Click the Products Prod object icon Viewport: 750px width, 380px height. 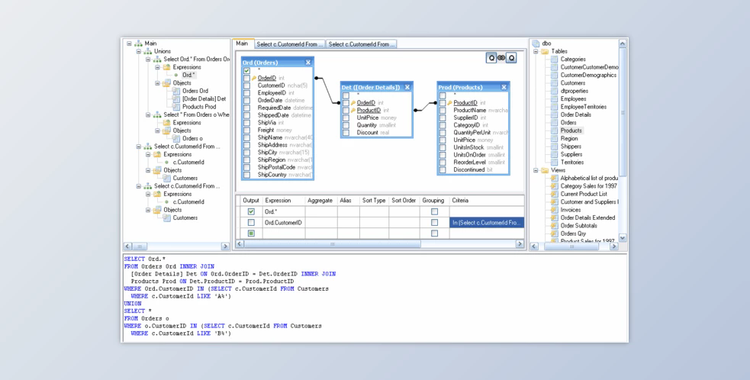pos(176,107)
